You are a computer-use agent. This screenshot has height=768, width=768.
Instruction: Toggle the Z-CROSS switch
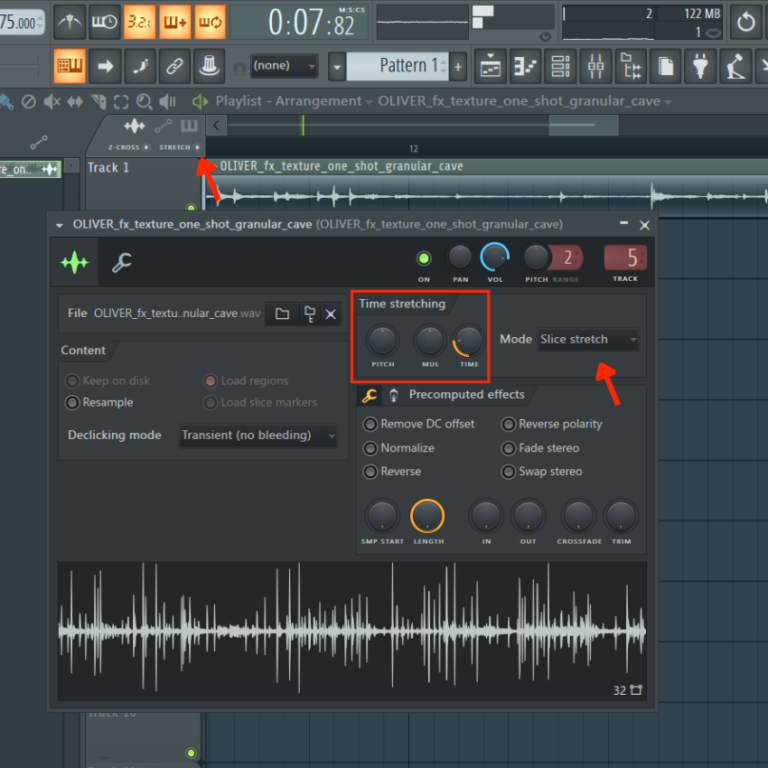click(x=146, y=147)
